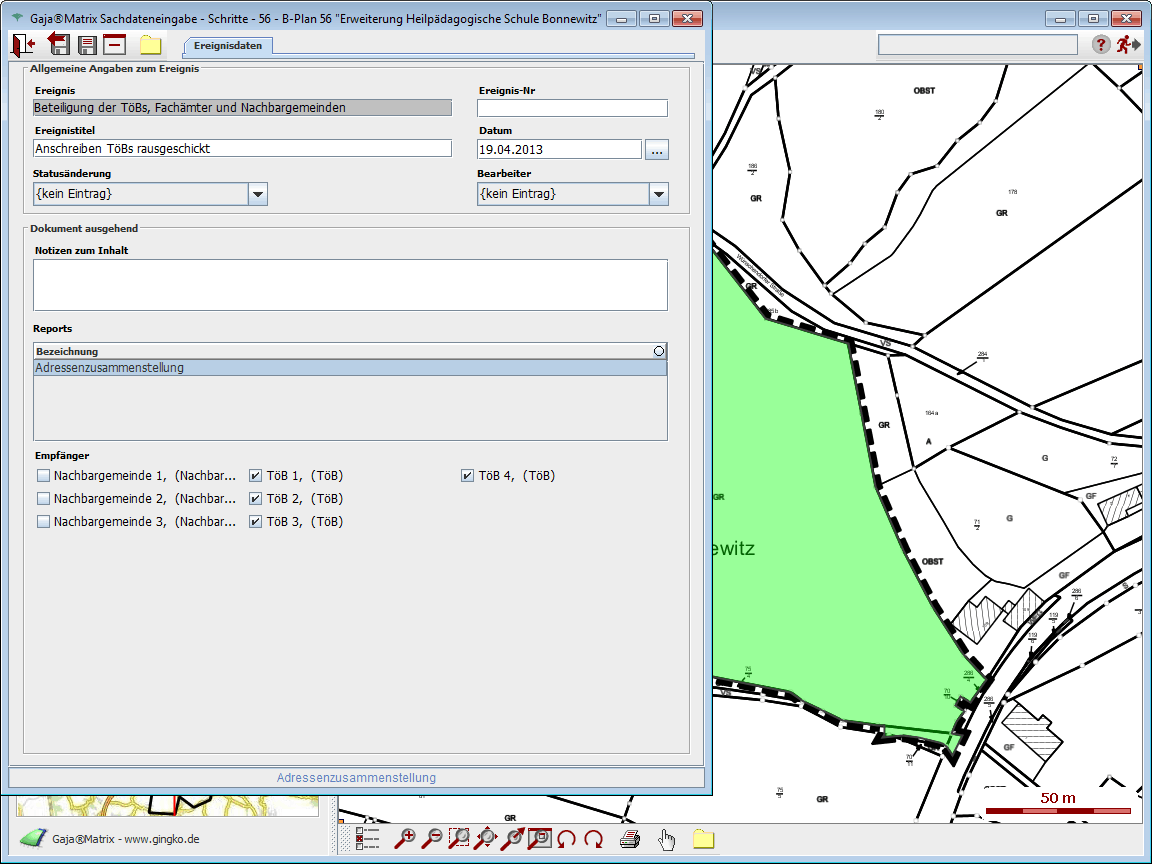Open the layer list legend icon
The image size is (1152, 864).
[x=368, y=839]
